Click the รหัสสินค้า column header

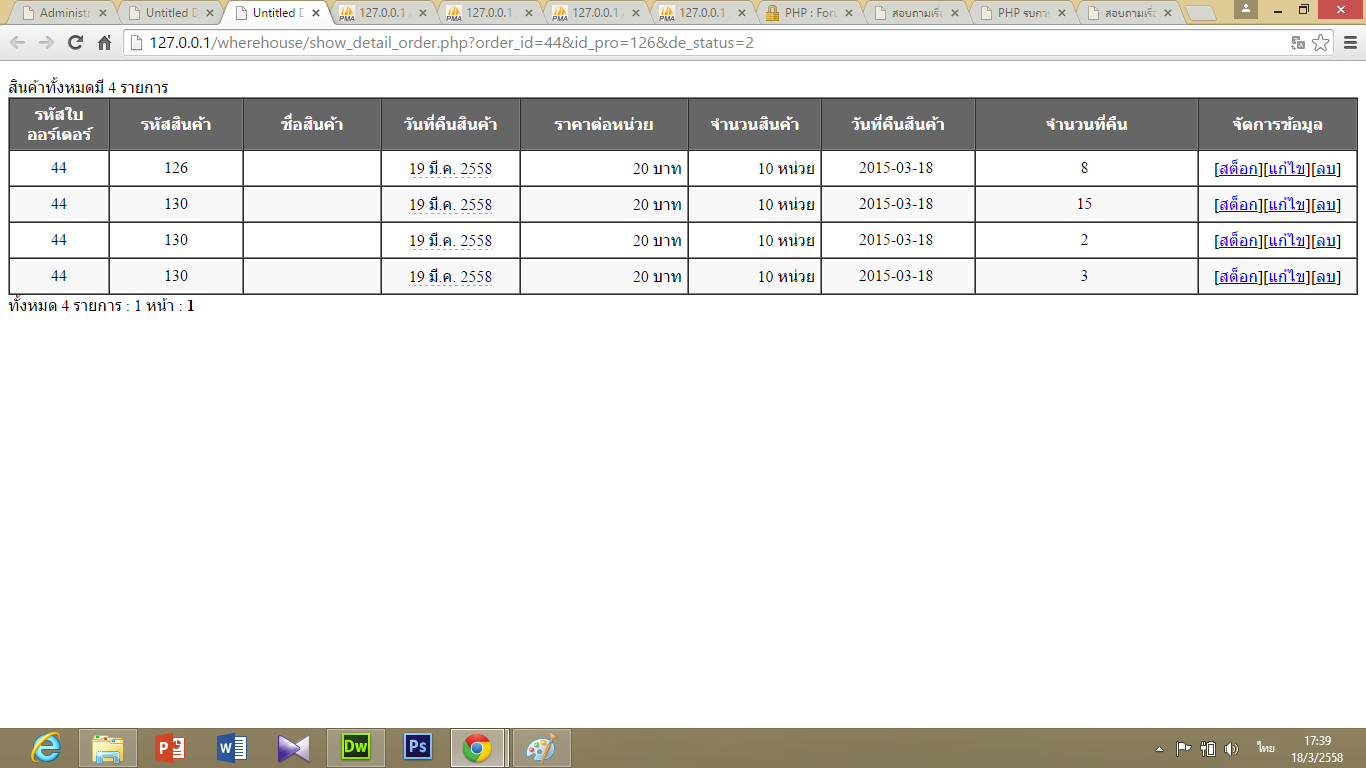click(x=176, y=125)
